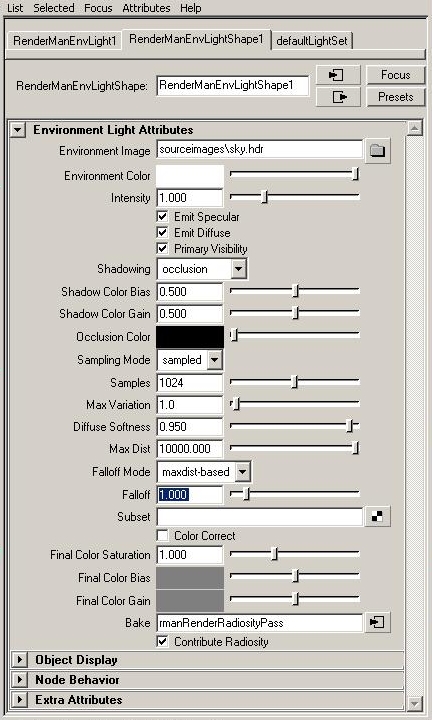Click the Falloff value field
The image size is (432, 720).
click(190, 495)
